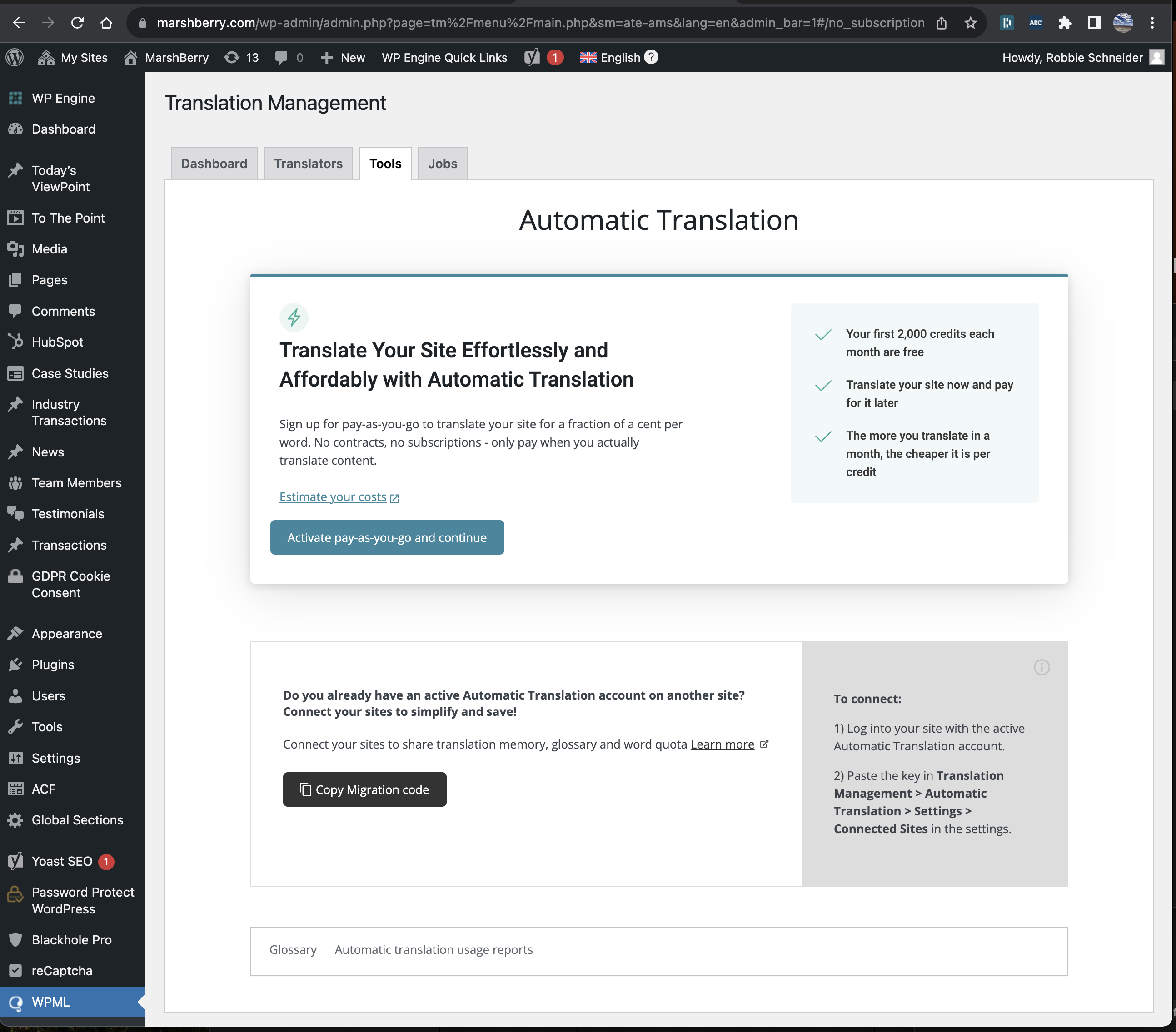
Task: Open To The Point in sidebar
Action: pos(72,218)
